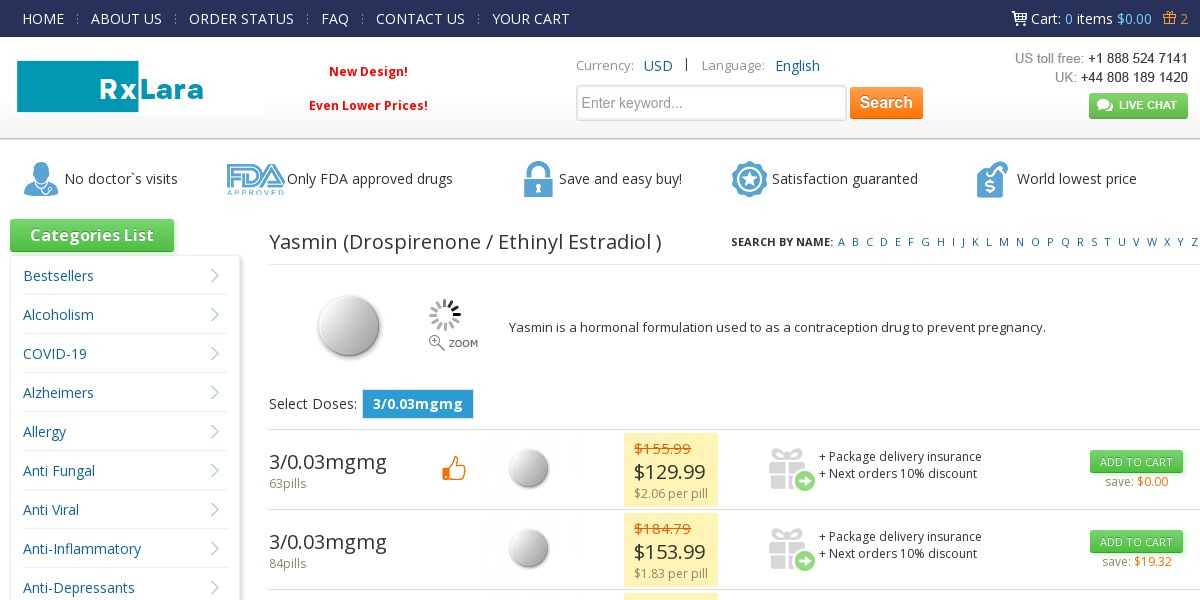Click the orange Search button
1200x600 pixels.
click(x=886, y=103)
